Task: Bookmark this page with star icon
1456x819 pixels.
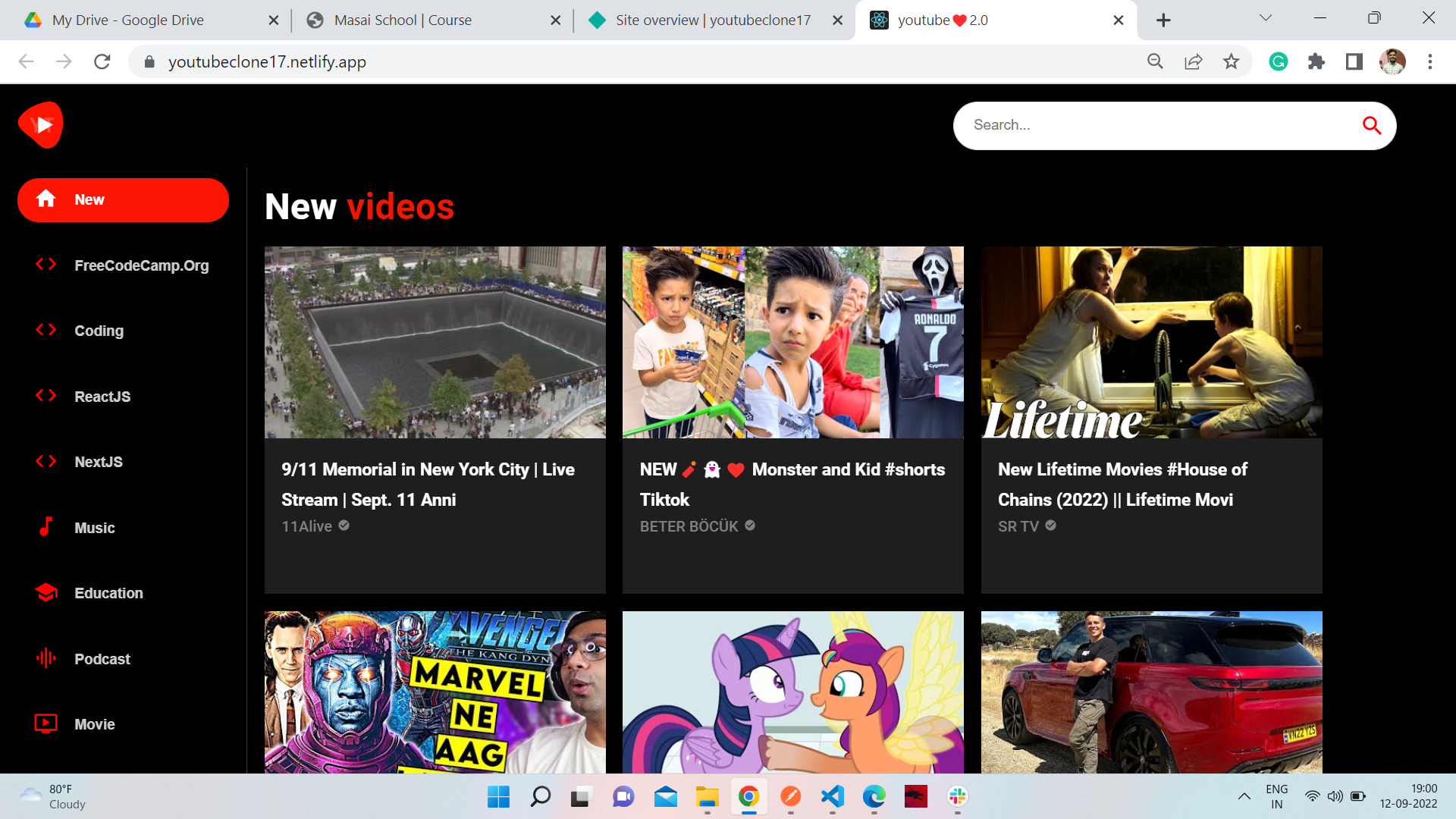Action: point(1232,61)
